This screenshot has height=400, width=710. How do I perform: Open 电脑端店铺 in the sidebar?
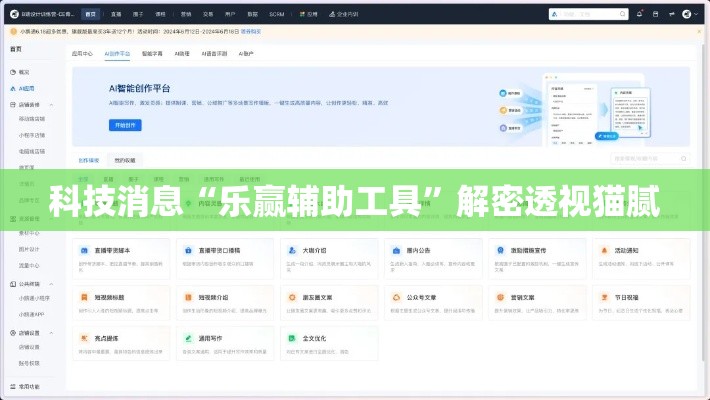32,151
